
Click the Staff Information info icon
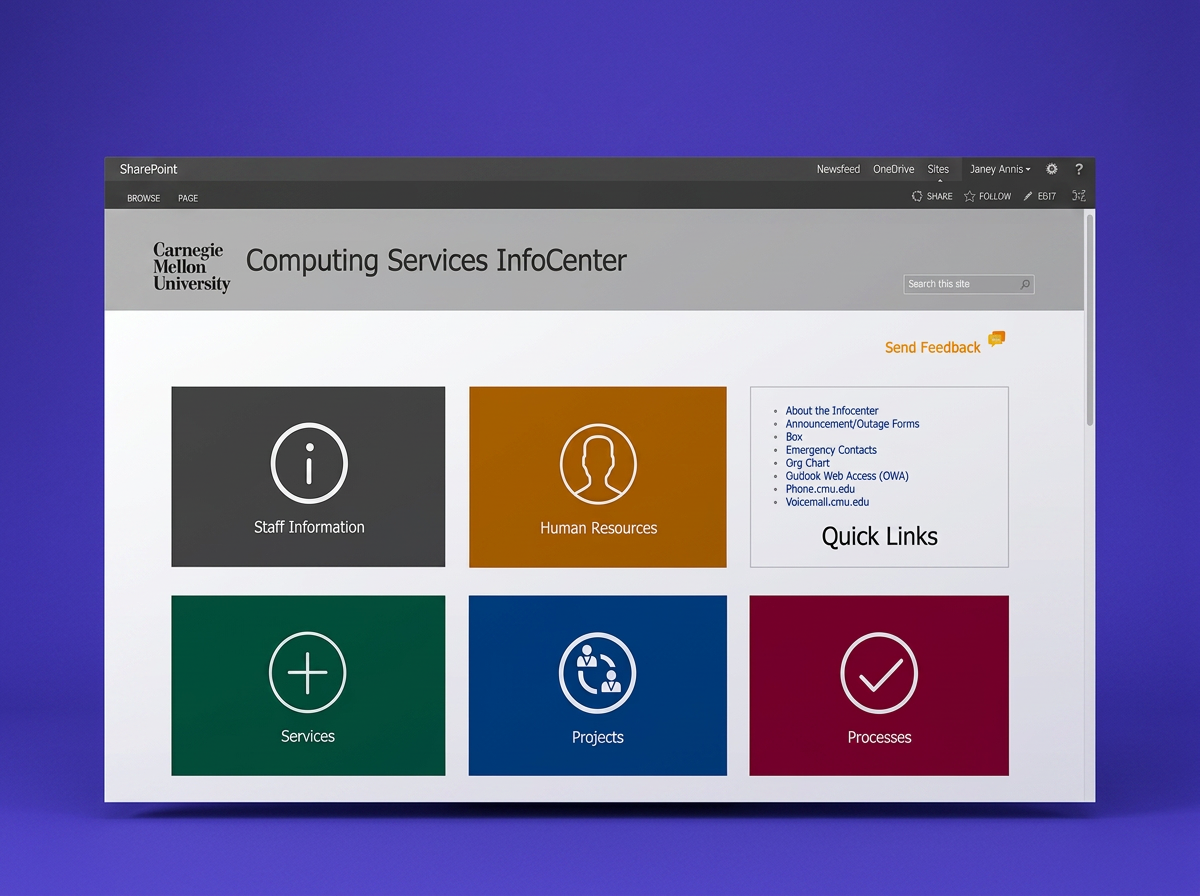pyautogui.click(x=309, y=463)
